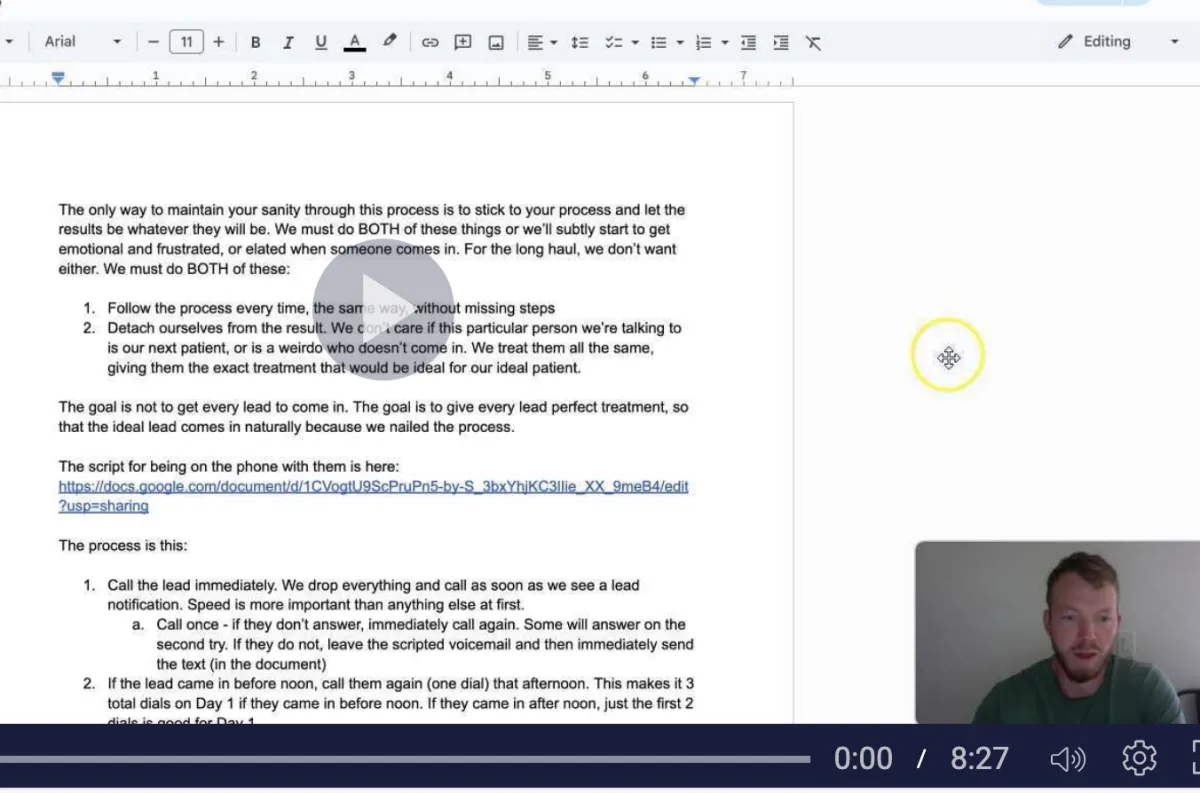Image resolution: width=1200 pixels, height=793 pixels.
Task: Click "Call once - if they don't answer" sub-item
Action: click(425, 644)
